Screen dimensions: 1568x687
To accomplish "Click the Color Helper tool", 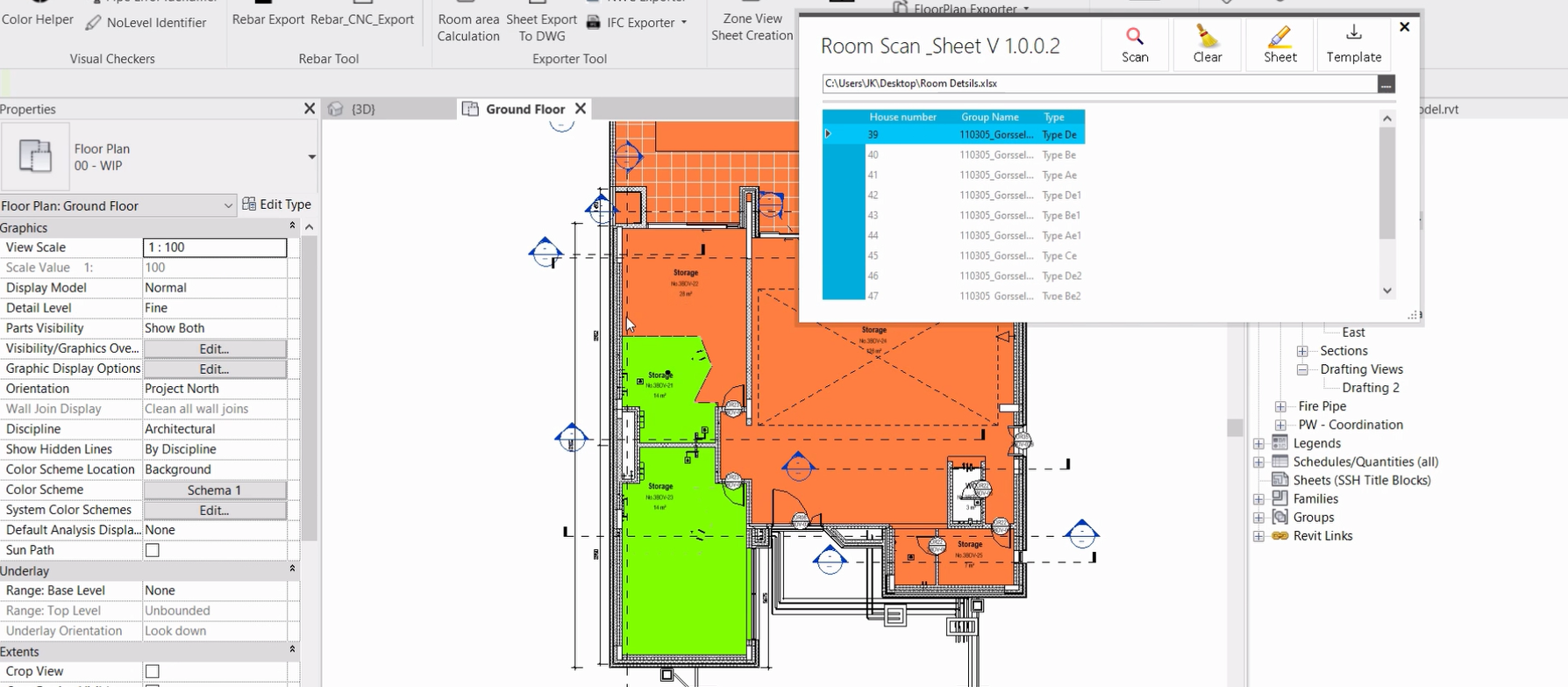I will 38,19.
